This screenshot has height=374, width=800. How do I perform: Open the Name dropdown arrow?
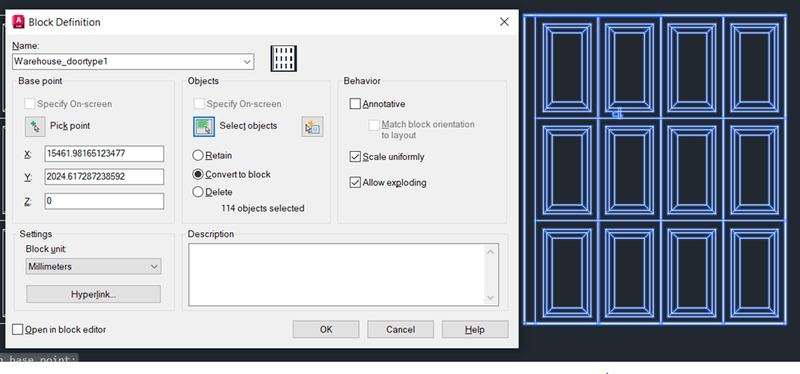click(x=247, y=62)
